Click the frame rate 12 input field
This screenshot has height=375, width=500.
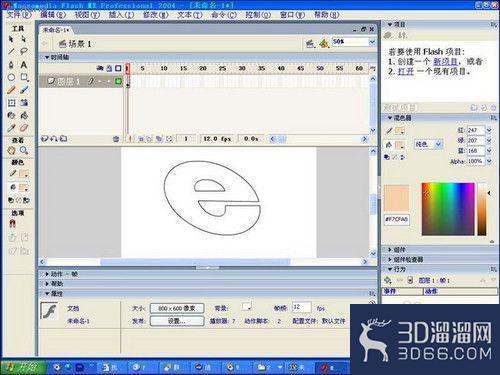click(x=302, y=307)
